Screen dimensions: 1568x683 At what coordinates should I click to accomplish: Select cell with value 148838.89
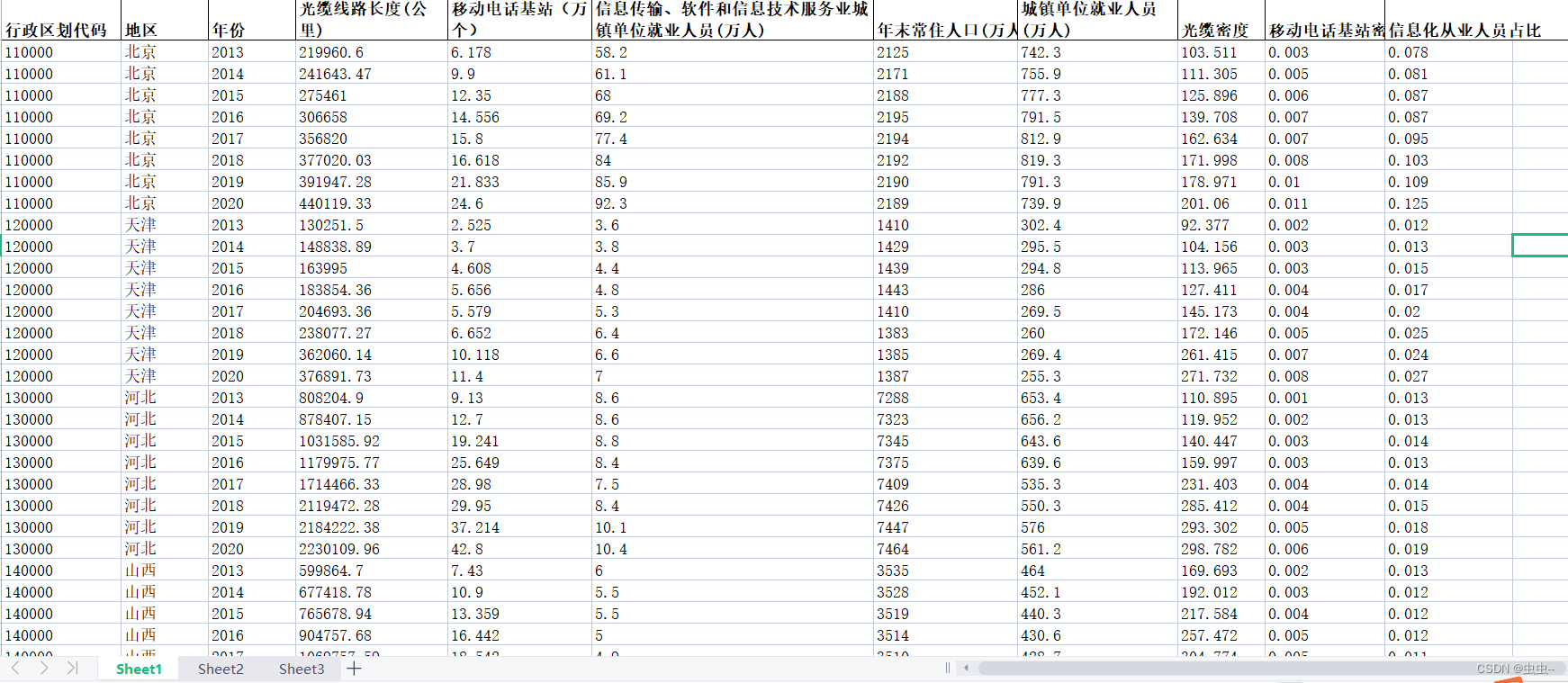372,247
